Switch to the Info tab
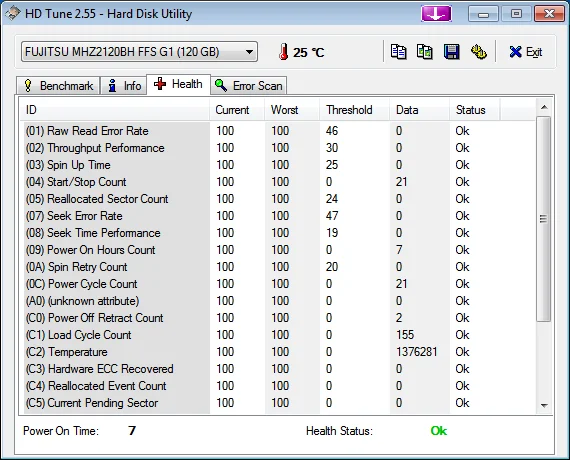This screenshot has width=570, height=460. (124, 86)
